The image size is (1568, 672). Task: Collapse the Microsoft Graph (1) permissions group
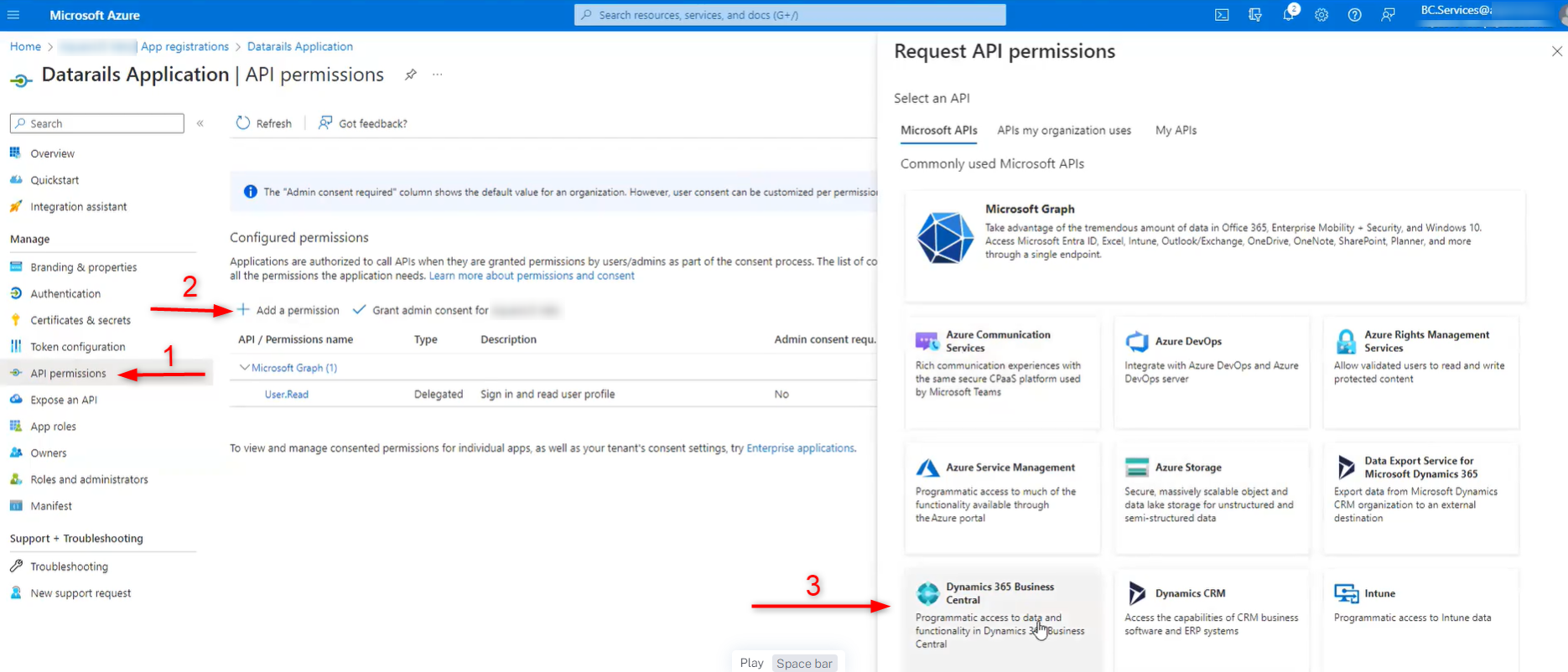(x=245, y=367)
